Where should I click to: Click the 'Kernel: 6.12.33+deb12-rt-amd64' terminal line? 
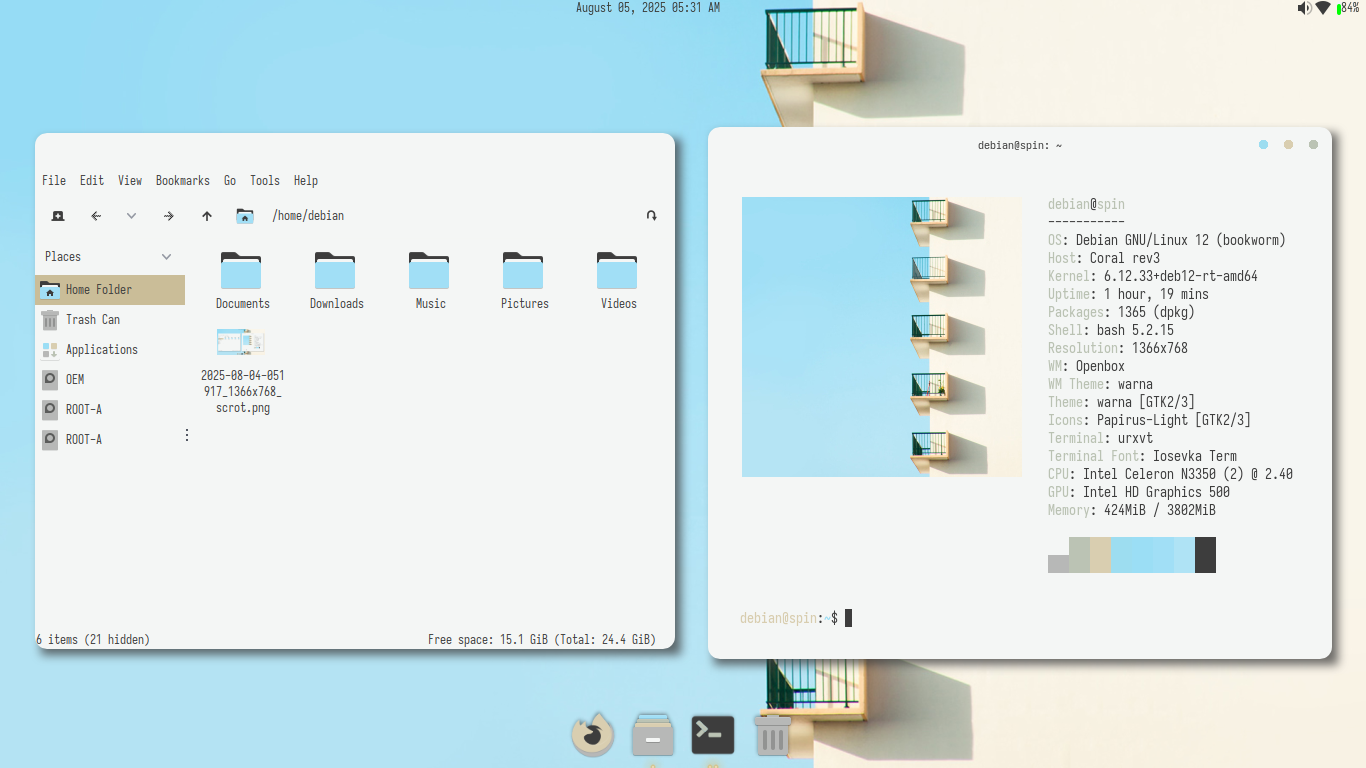point(1153,276)
